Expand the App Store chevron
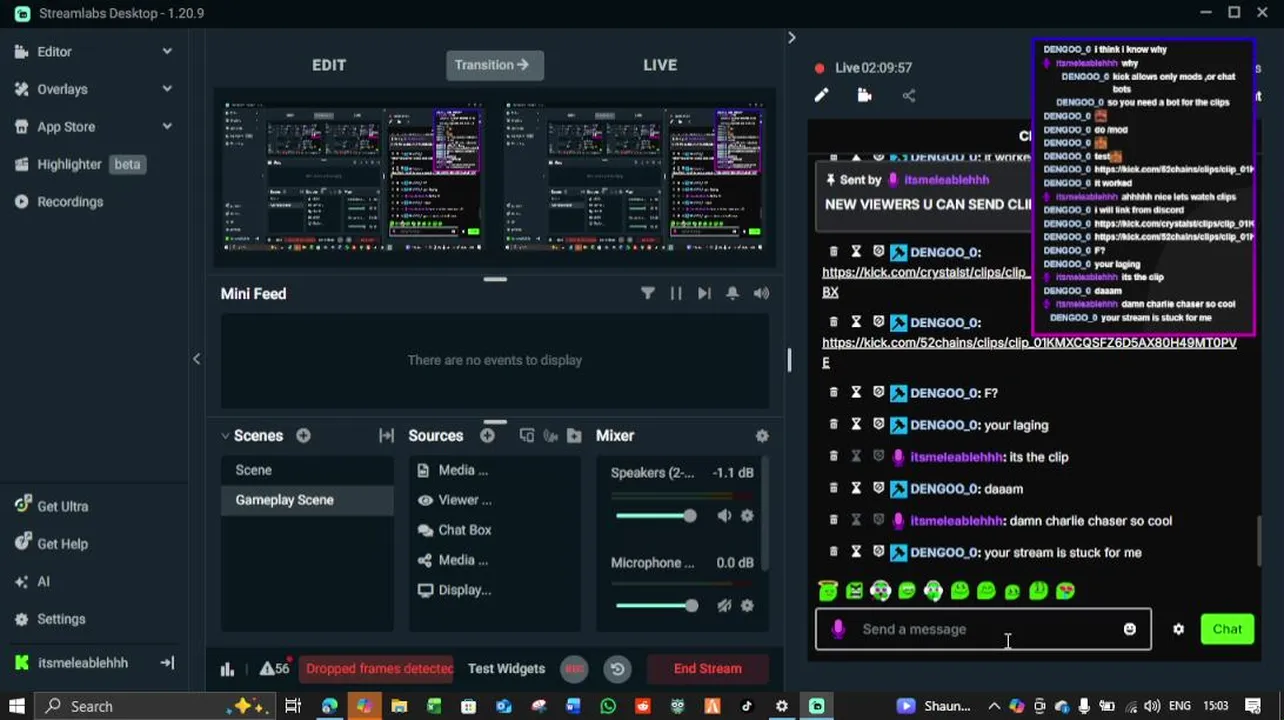This screenshot has height=720, width=1284. pos(167,127)
